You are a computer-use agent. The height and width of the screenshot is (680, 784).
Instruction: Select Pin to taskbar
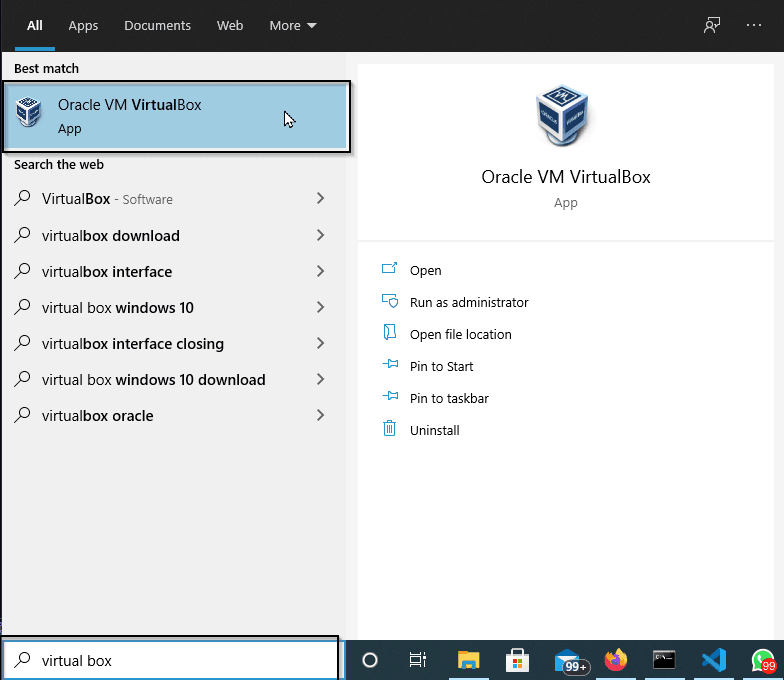[x=449, y=398]
